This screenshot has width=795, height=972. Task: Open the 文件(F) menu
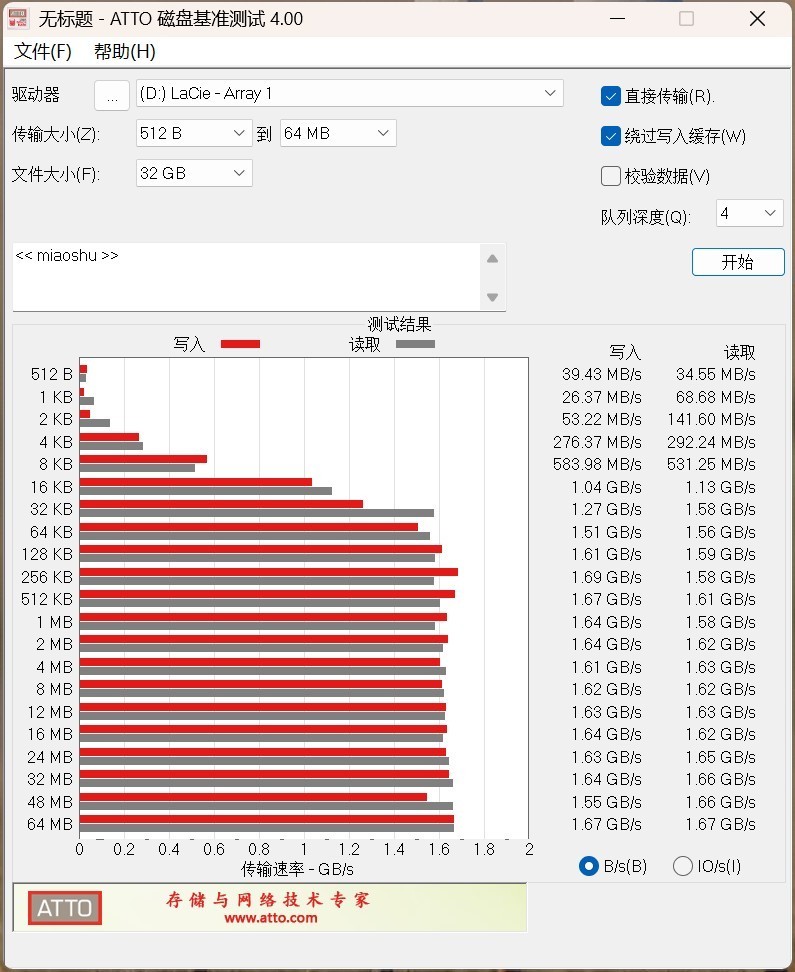43,51
